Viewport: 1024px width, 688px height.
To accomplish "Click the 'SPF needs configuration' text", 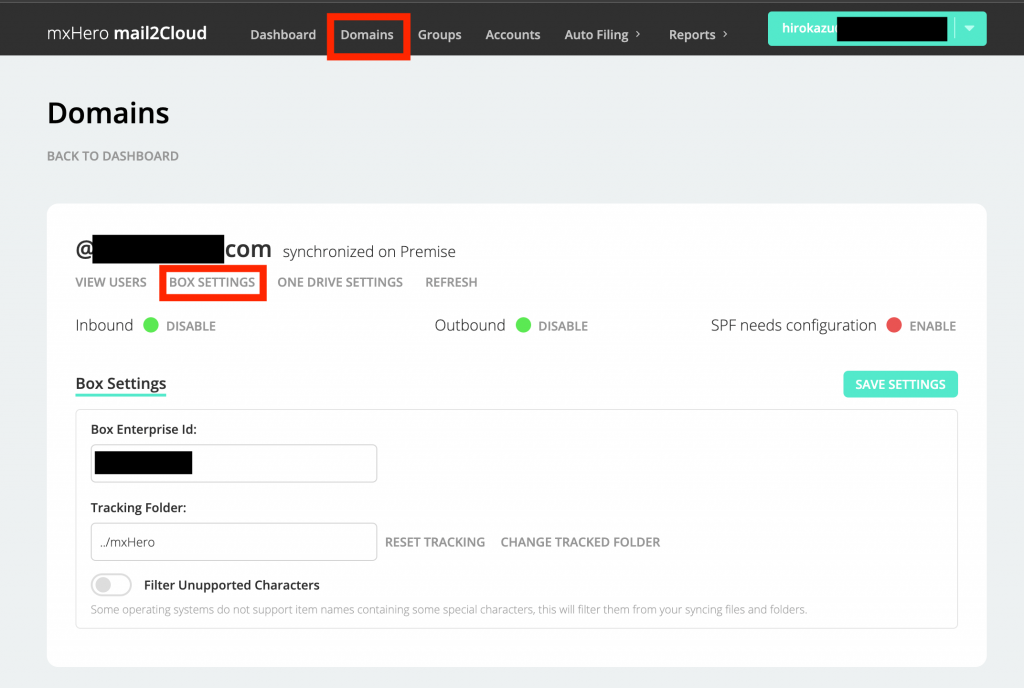I will coord(793,325).
